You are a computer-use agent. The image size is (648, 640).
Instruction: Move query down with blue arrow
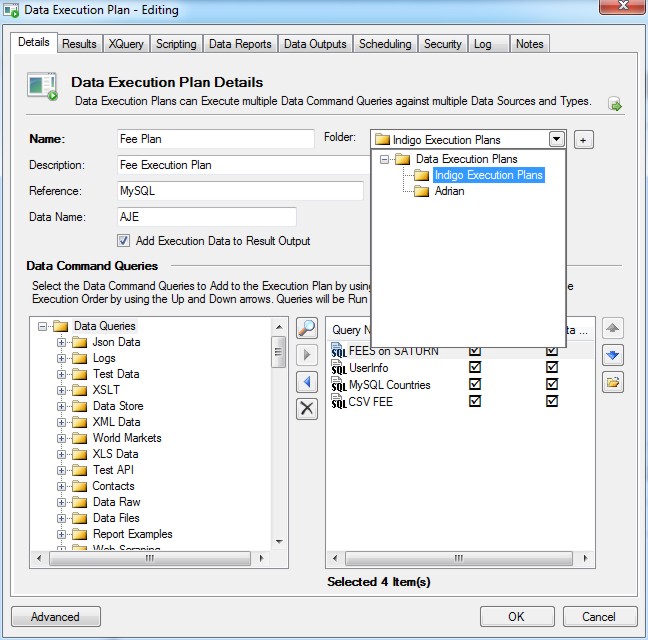613,355
